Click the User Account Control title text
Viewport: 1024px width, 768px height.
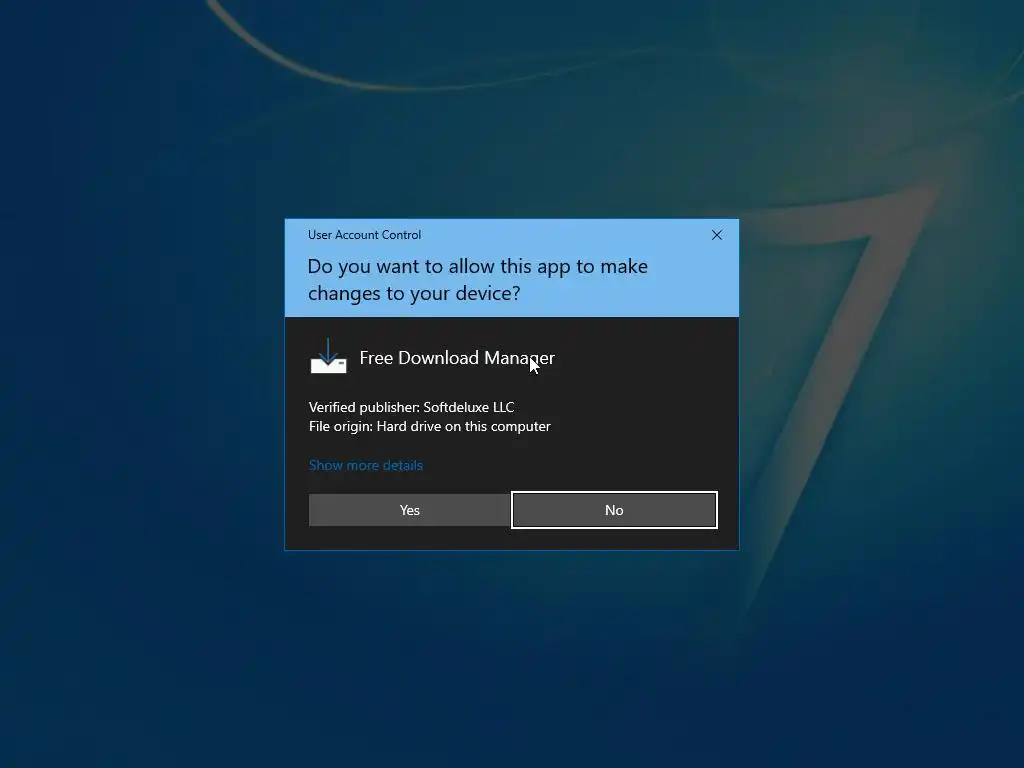[364, 234]
